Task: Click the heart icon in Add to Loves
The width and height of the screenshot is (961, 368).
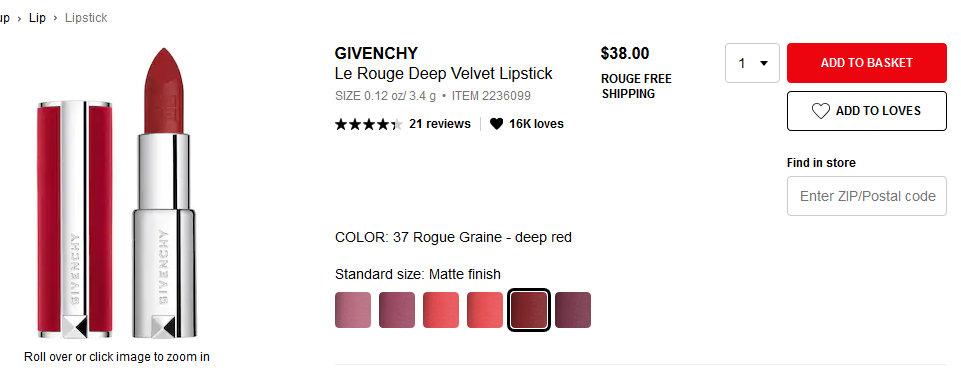Action: (821, 111)
